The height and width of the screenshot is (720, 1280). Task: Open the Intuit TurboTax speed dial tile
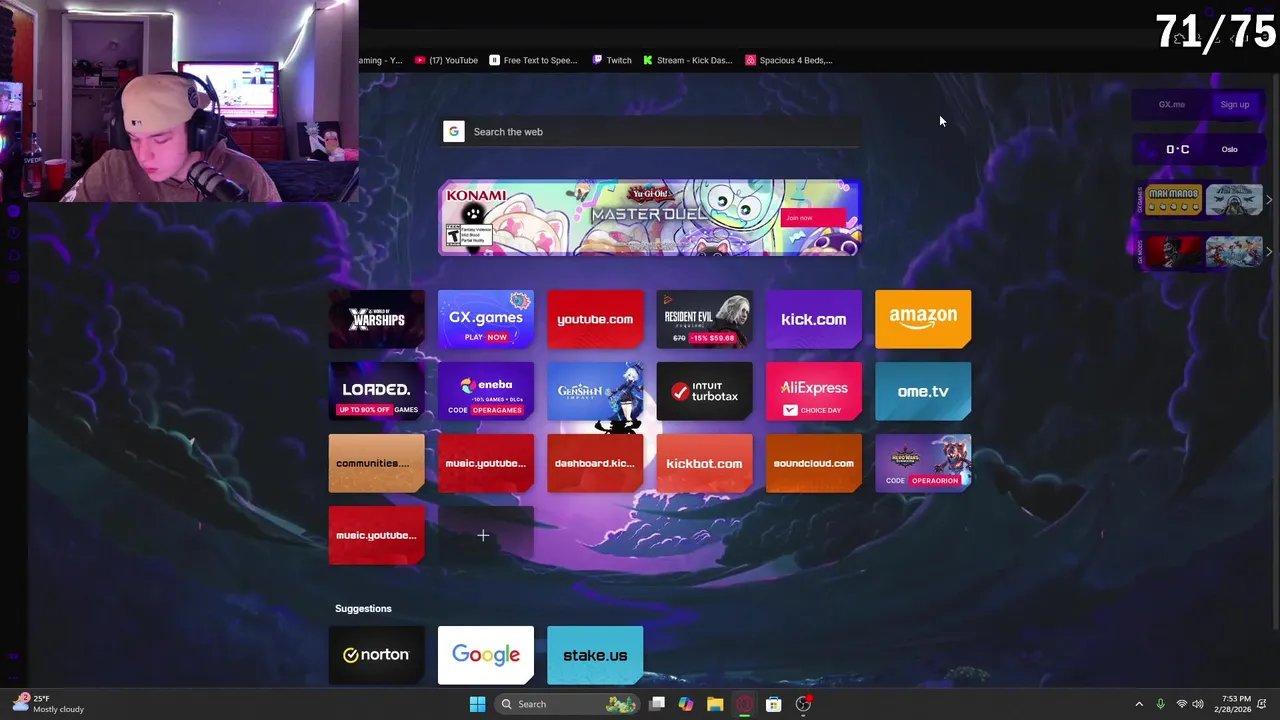[704, 391]
